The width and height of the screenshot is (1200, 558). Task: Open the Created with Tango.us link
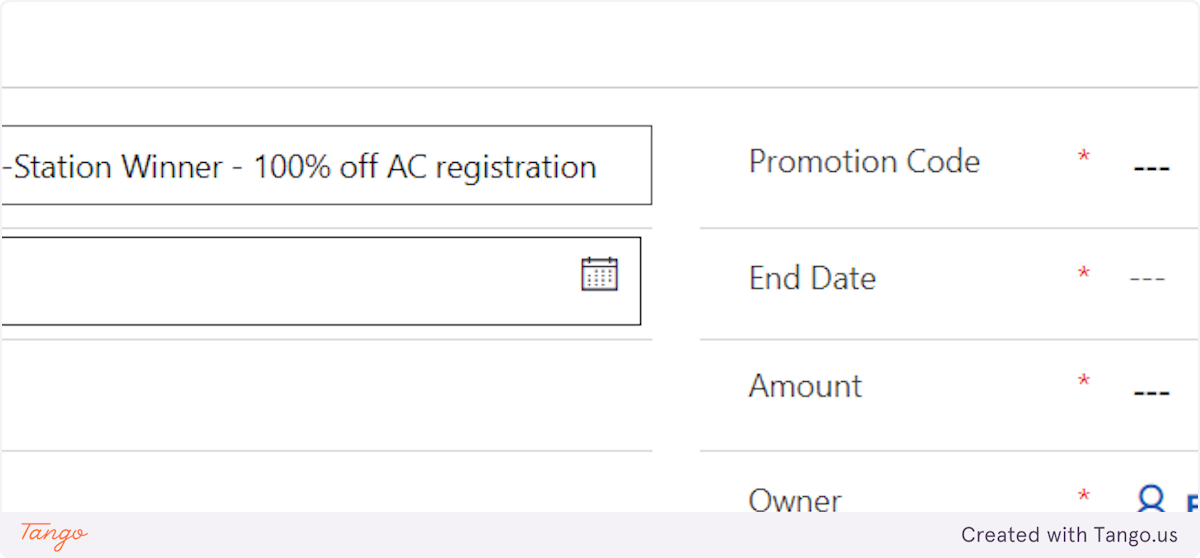pos(1069,535)
